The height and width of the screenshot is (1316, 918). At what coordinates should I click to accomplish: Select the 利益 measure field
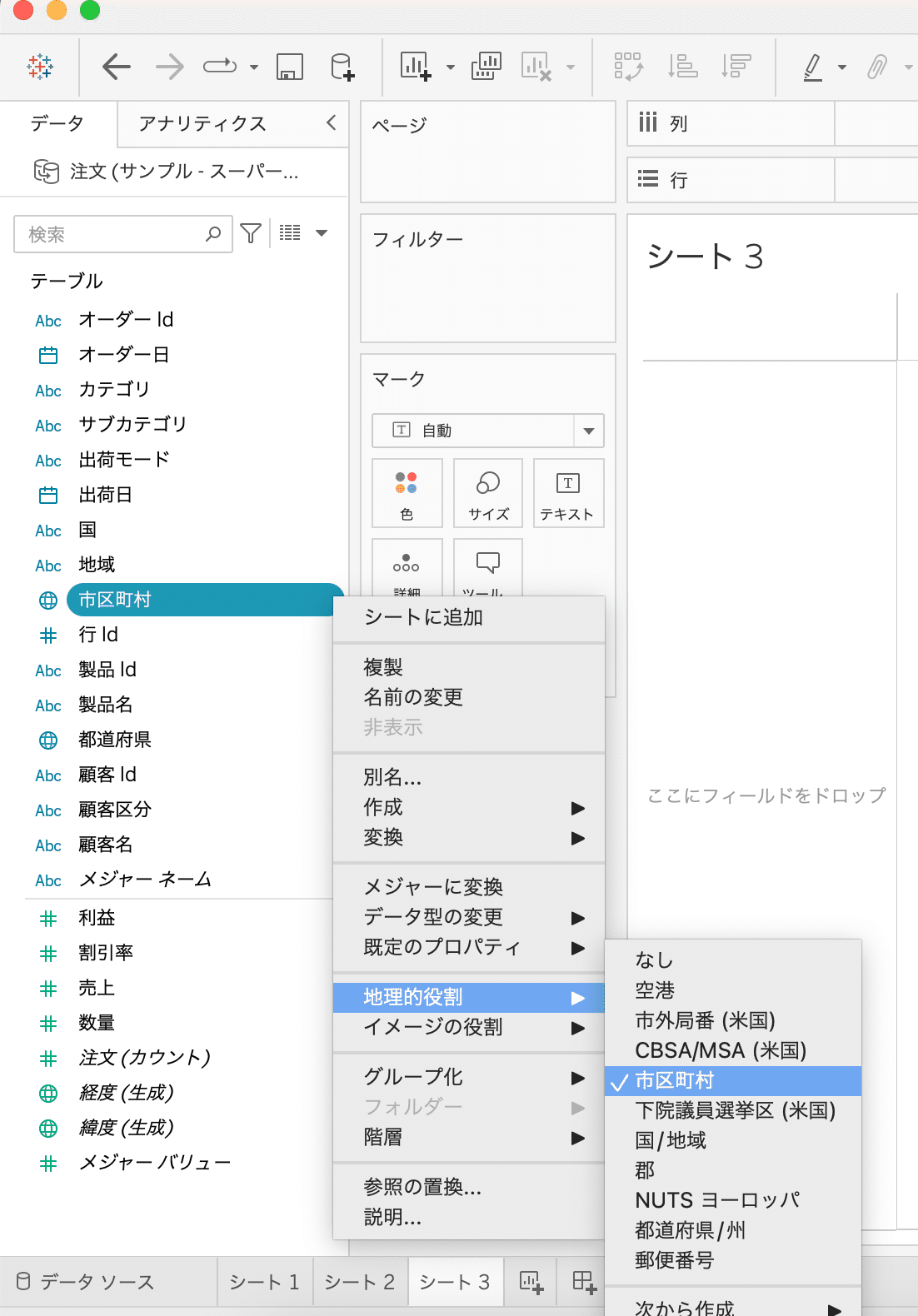coord(97,918)
